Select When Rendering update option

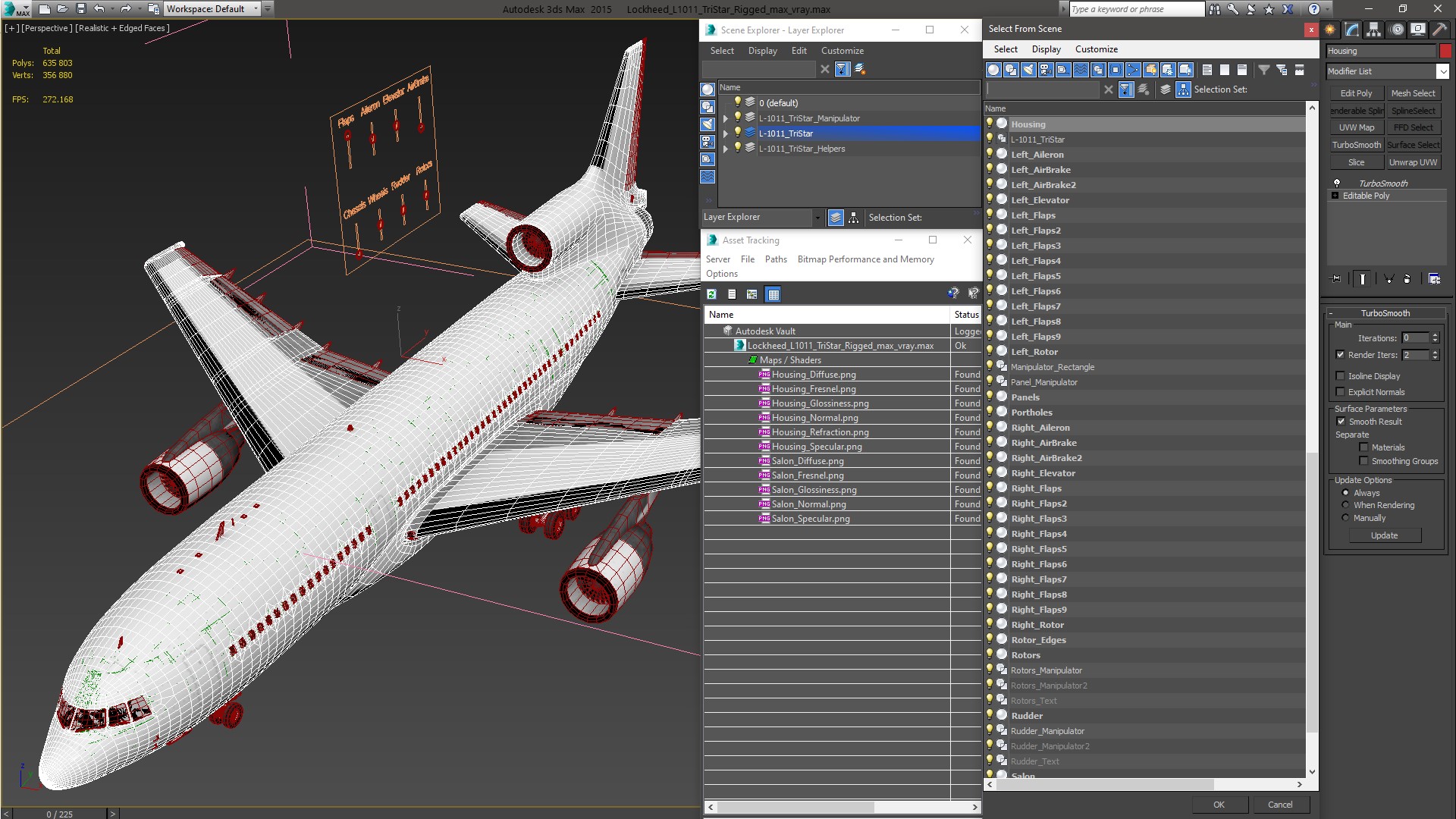pos(1345,505)
